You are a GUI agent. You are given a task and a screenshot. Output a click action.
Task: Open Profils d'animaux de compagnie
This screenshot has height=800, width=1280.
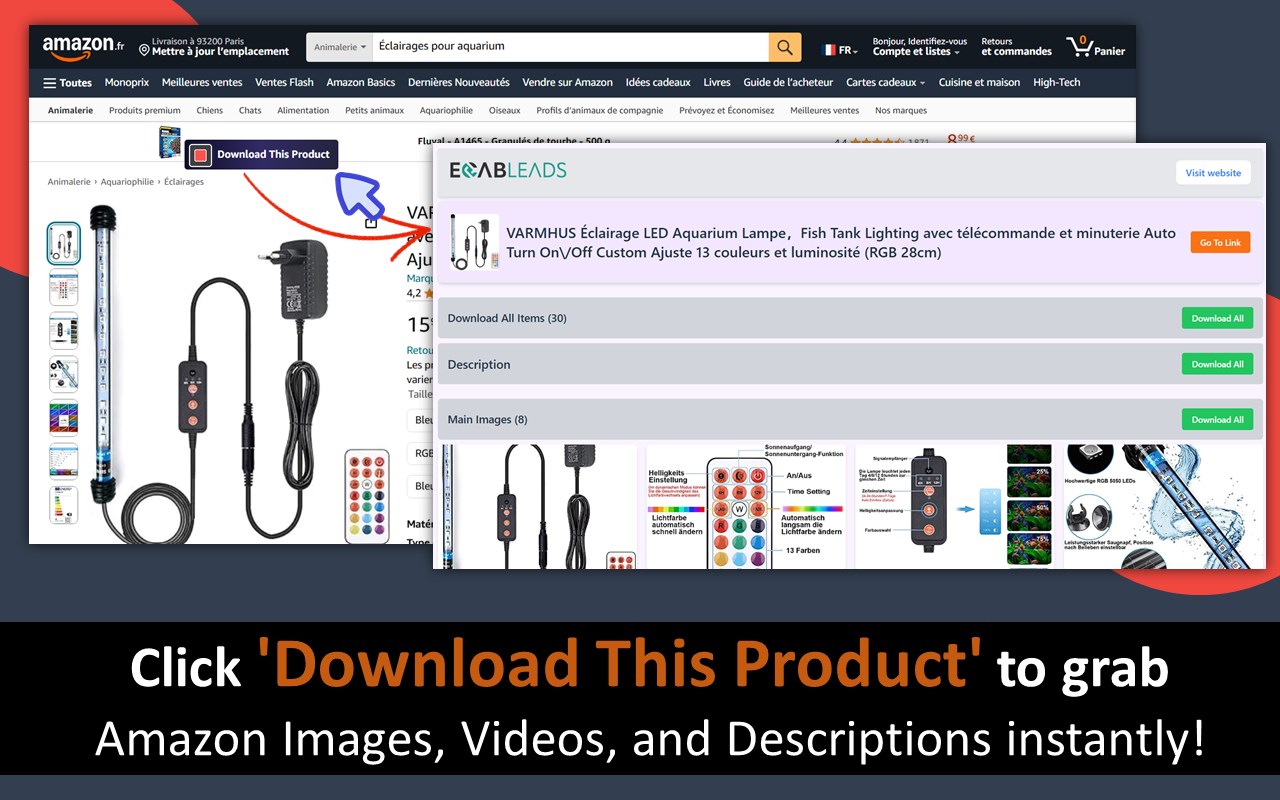click(x=600, y=111)
